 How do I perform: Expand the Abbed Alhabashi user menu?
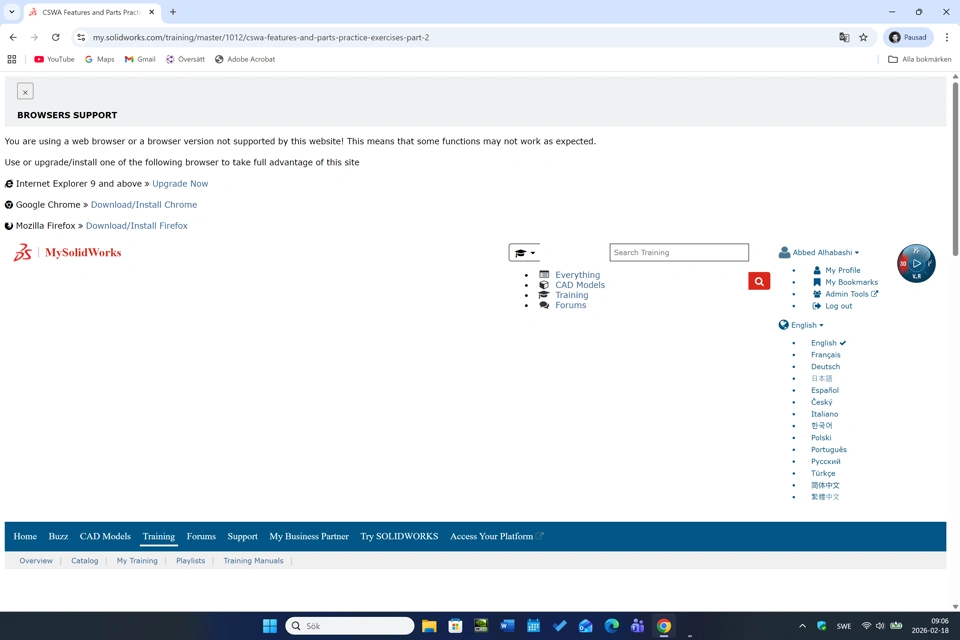(819, 252)
